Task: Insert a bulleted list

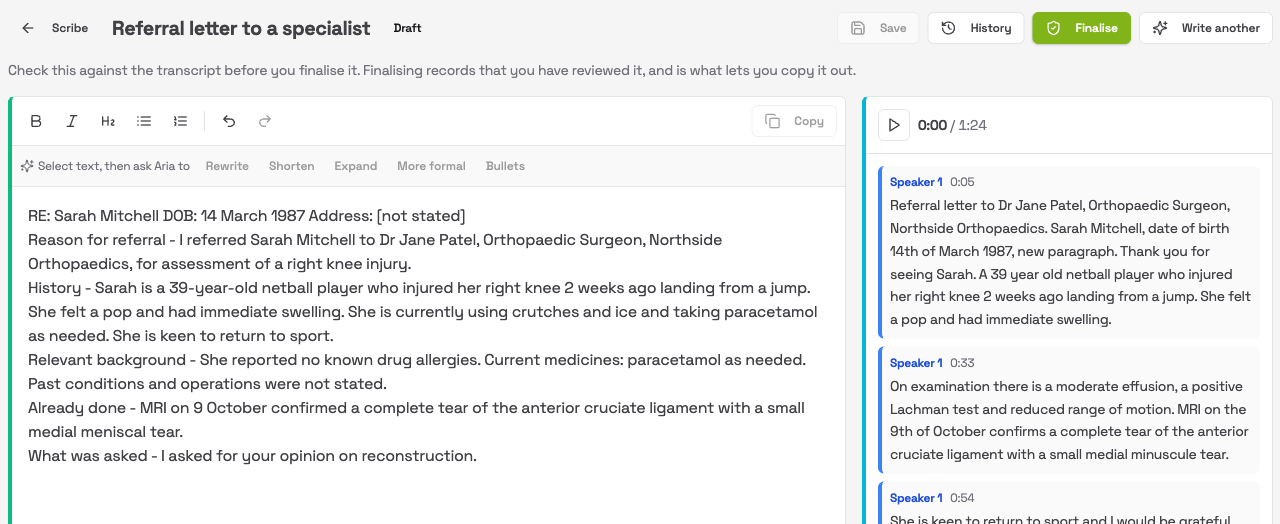Action: point(144,121)
